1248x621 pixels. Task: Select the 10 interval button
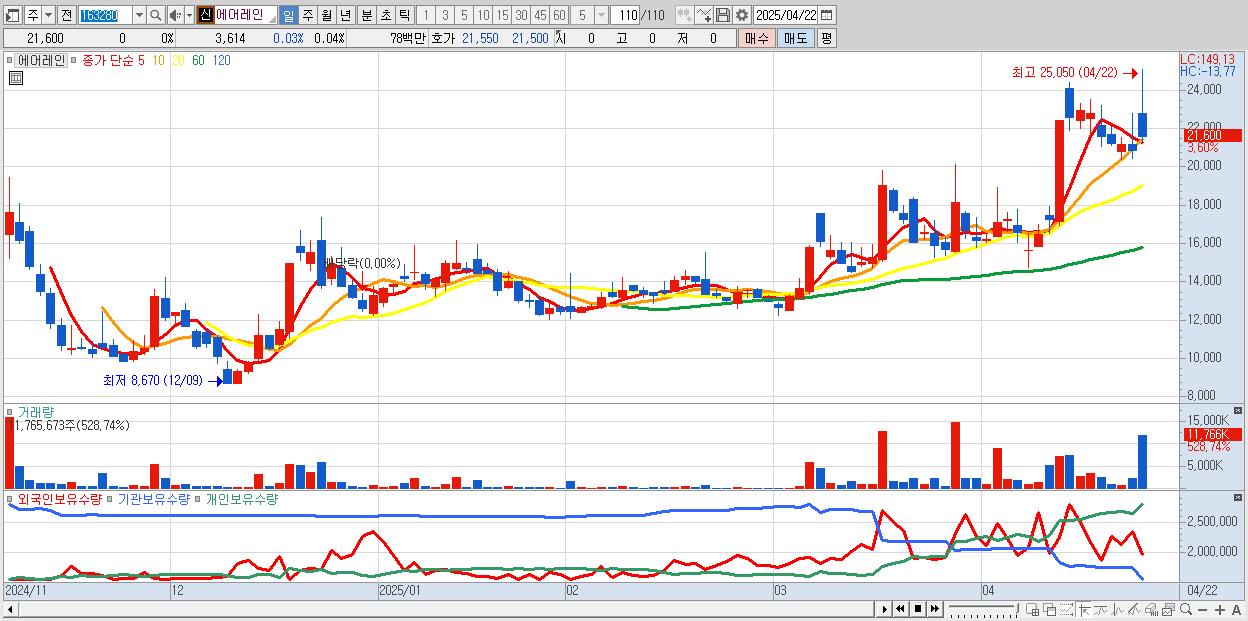point(483,16)
